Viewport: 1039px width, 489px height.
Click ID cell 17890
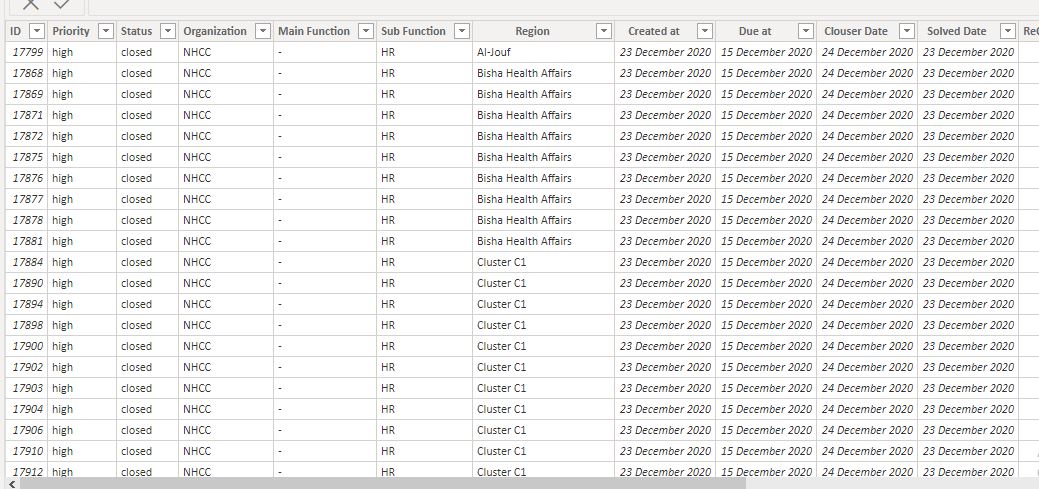click(x=28, y=283)
